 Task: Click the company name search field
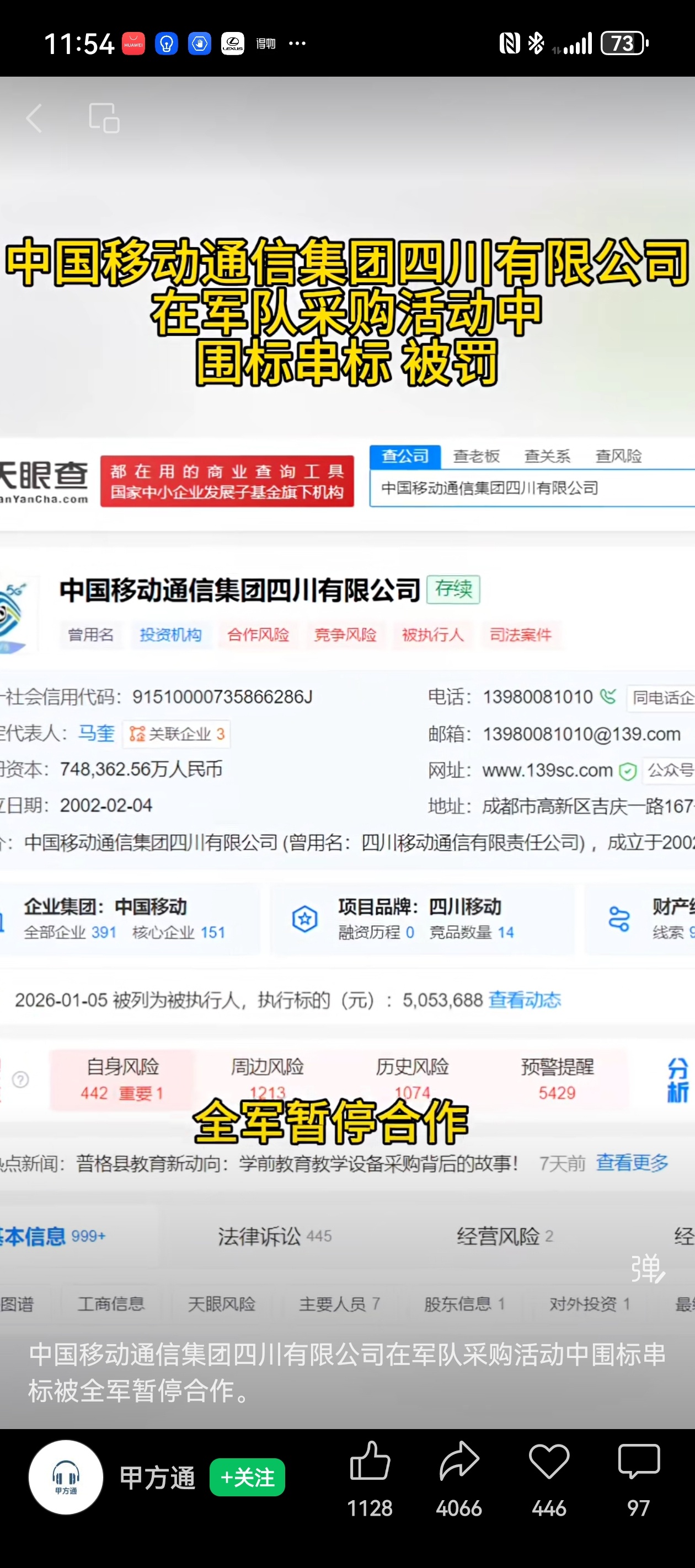coord(532,488)
